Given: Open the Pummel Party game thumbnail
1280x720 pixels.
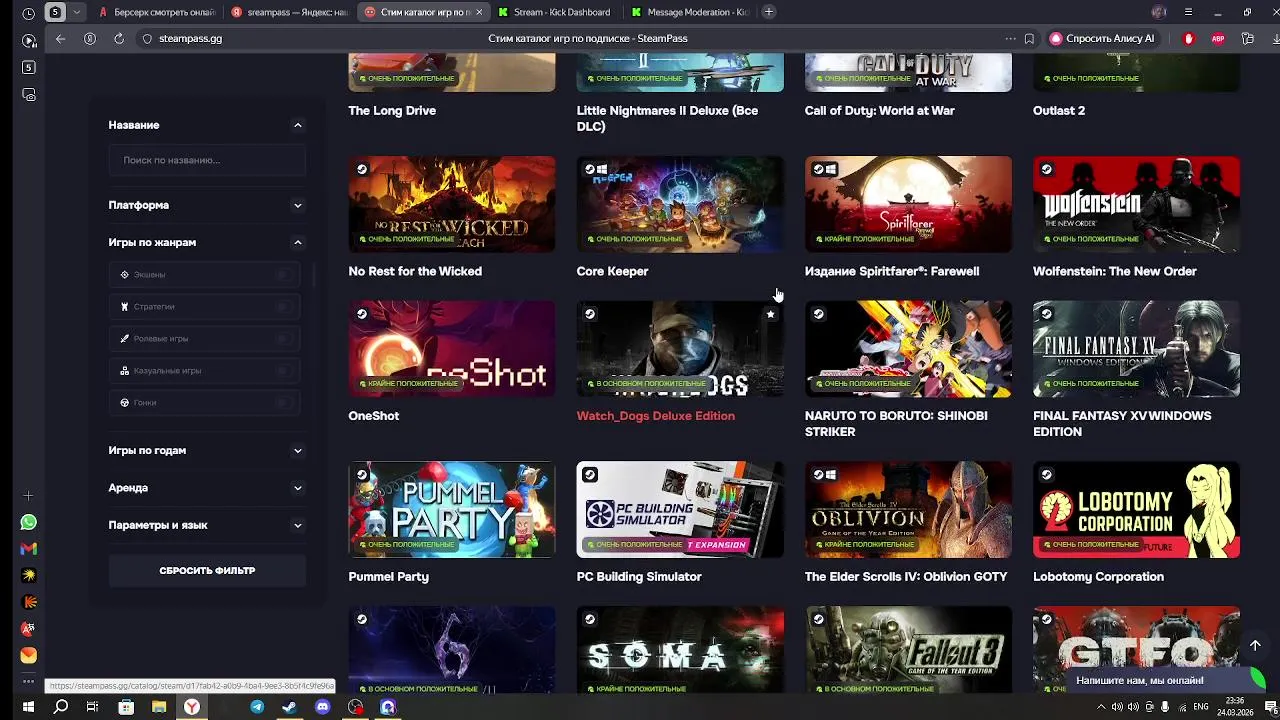Looking at the screenshot, I should (452, 509).
